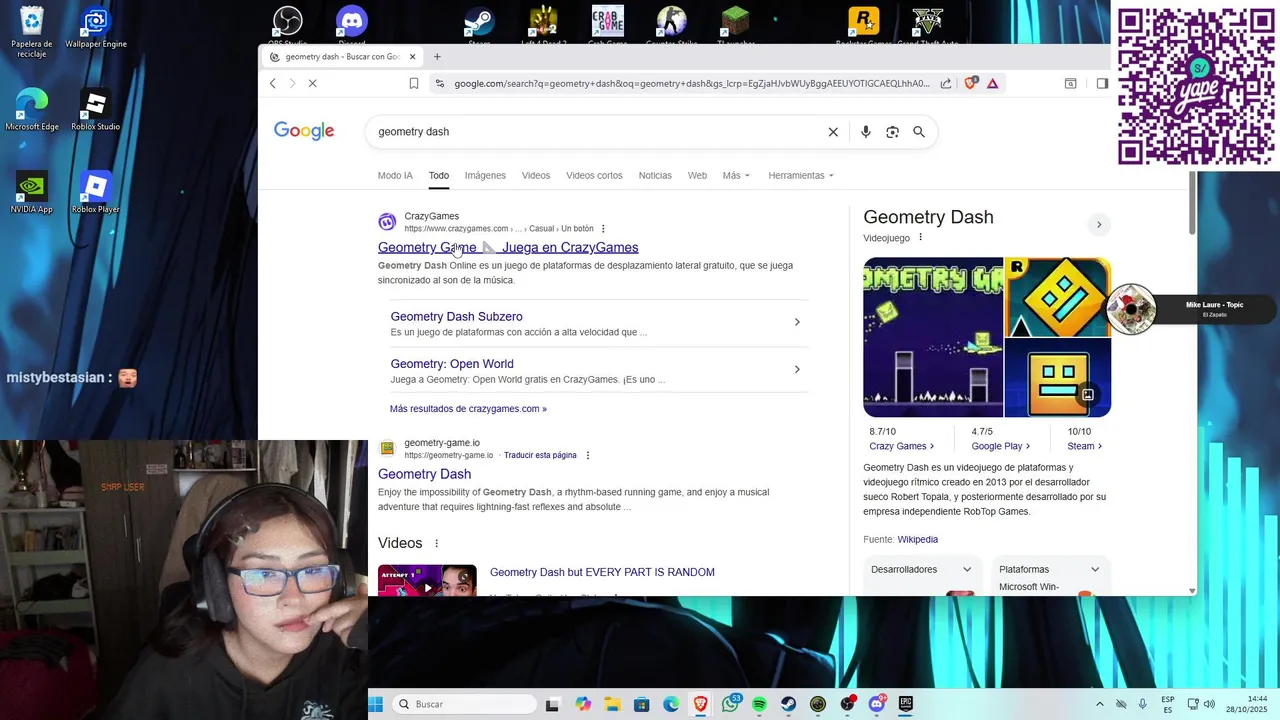This screenshot has width=1280, height=720.
Task: Open the Geometry Dash knowledge panel image
Action: (933, 337)
